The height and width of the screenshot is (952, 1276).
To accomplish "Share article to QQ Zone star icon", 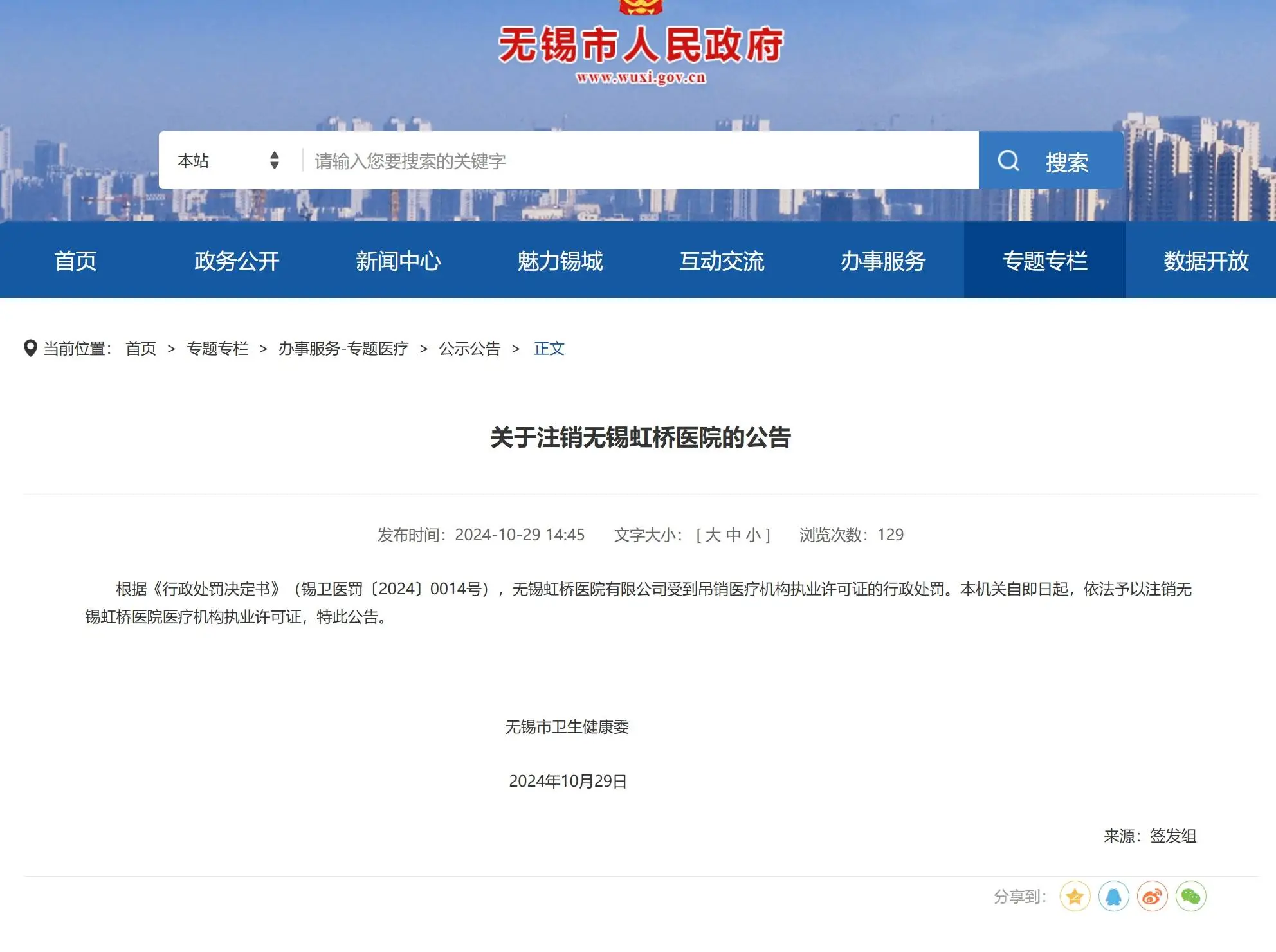I will (x=1075, y=897).
